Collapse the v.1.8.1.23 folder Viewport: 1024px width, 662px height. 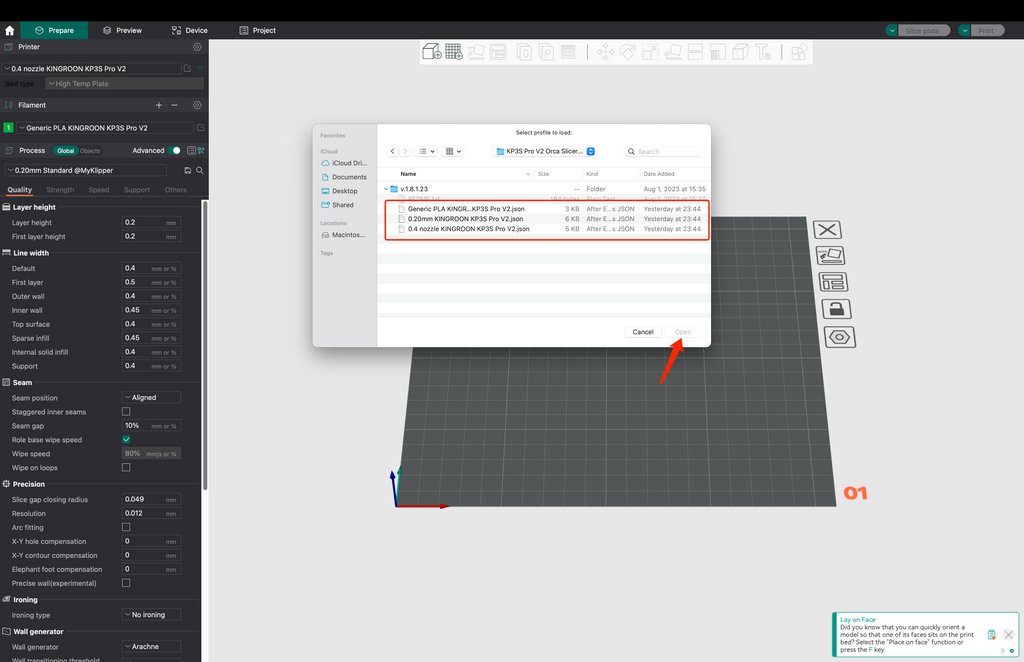[x=386, y=189]
